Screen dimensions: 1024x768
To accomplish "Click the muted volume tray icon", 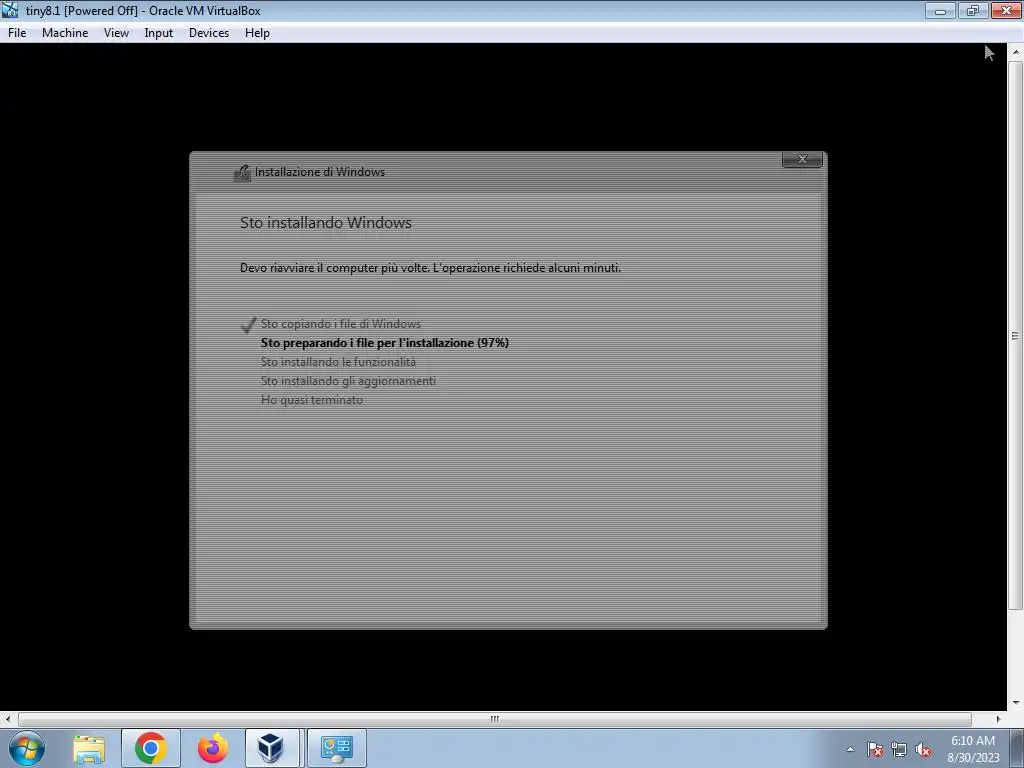I will click(x=923, y=749).
